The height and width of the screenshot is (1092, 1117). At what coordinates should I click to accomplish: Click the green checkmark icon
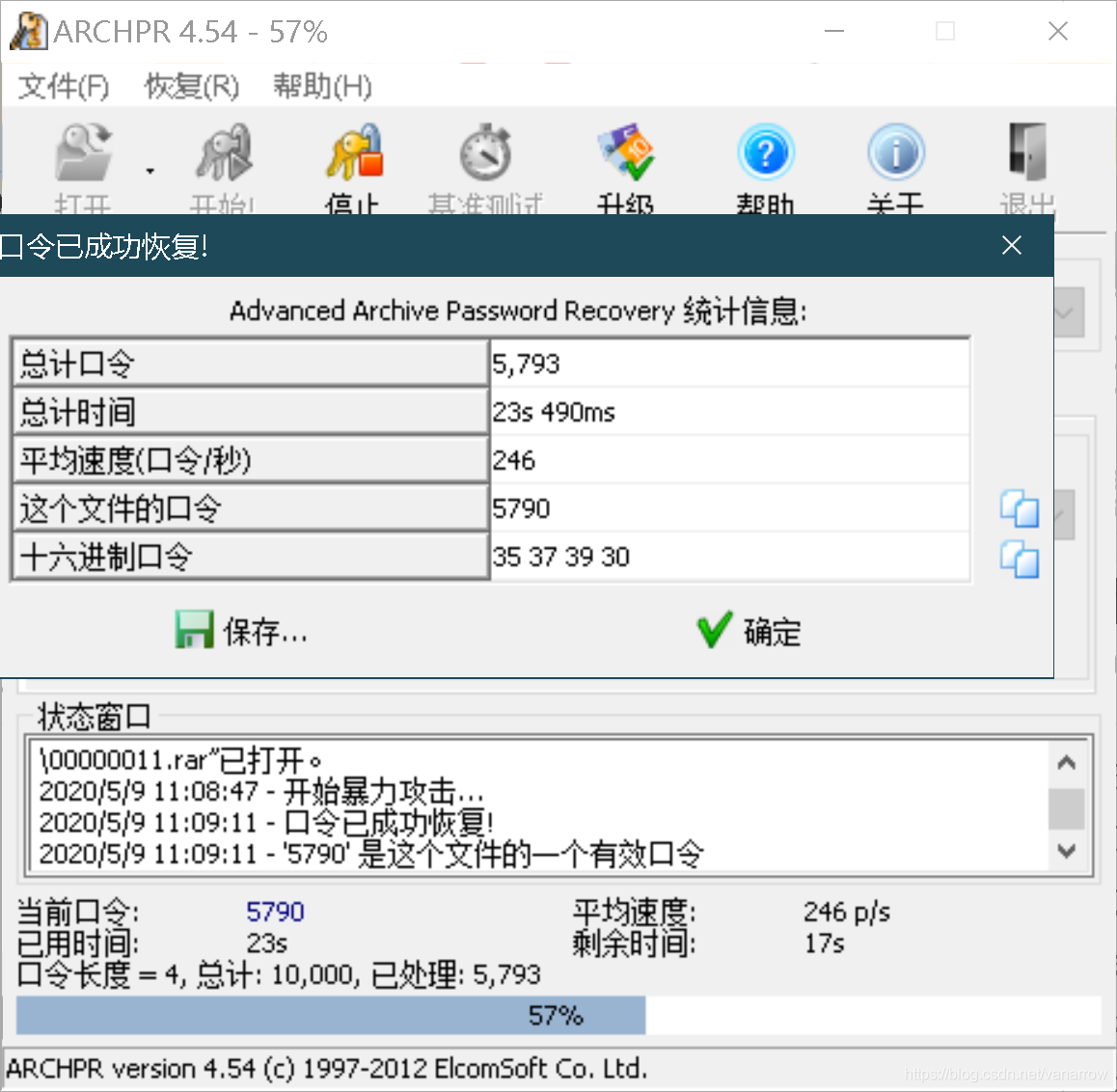pyautogui.click(x=714, y=630)
